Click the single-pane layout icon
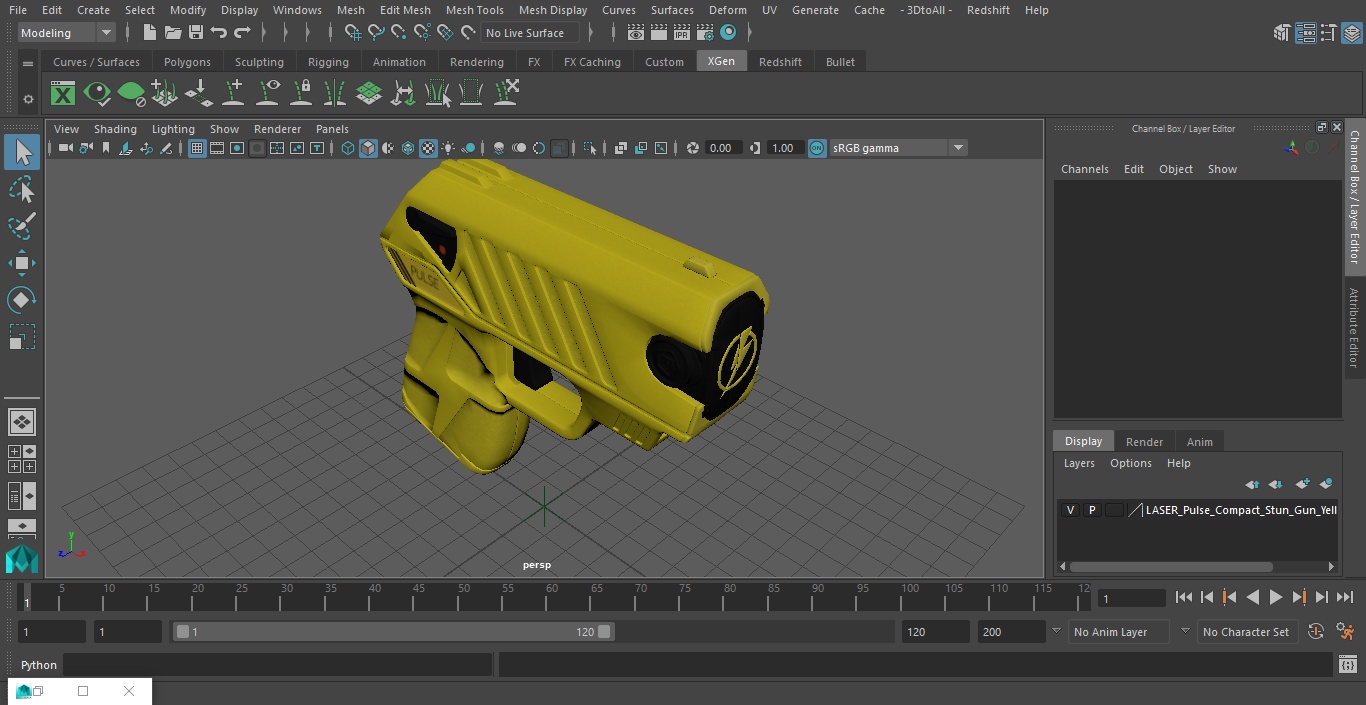This screenshot has width=1366, height=705. [x=22, y=422]
